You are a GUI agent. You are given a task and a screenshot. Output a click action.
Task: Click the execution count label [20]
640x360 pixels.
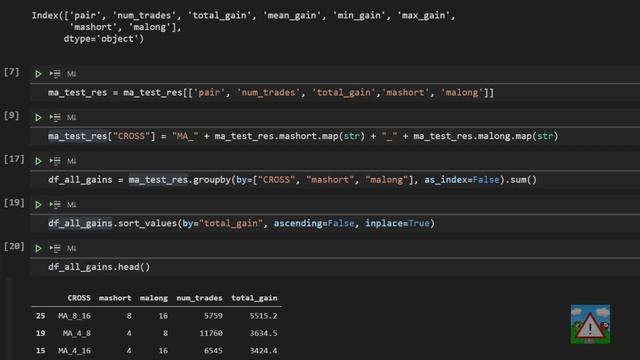click(x=14, y=247)
